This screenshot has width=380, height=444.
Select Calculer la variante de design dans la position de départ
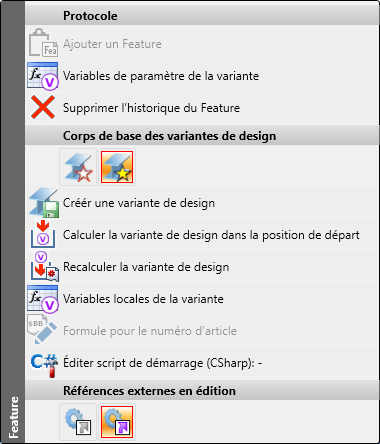pyautogui.click(x=211, y=235)
